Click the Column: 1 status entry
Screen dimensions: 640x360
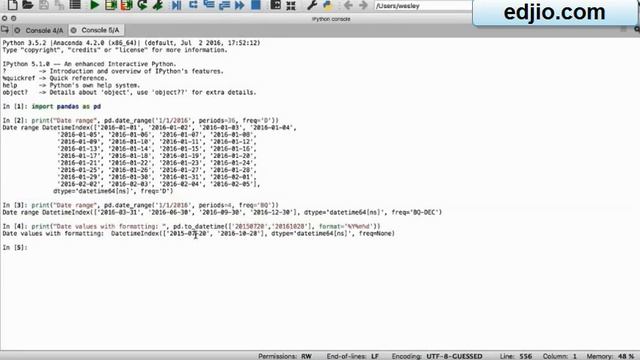[560, 356]
